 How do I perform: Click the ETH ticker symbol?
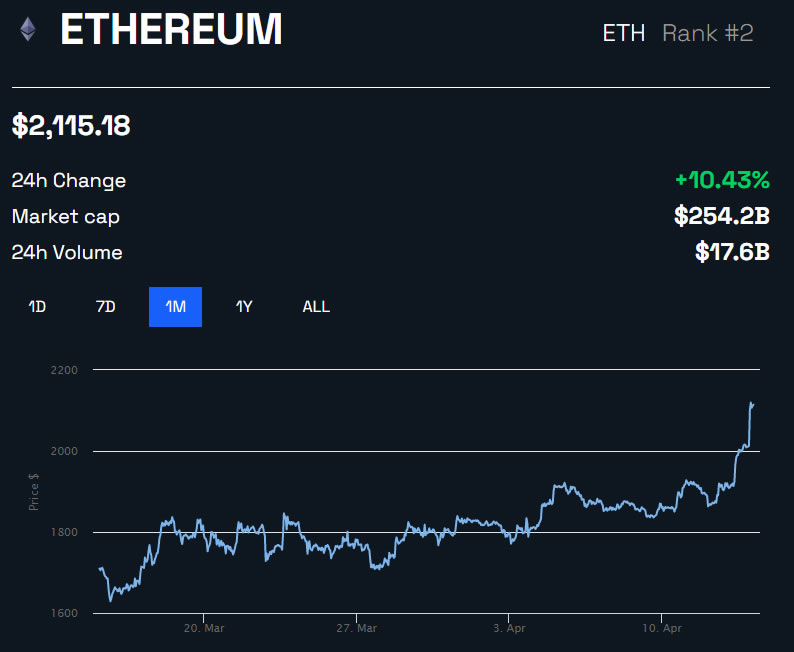pos(624,33)
